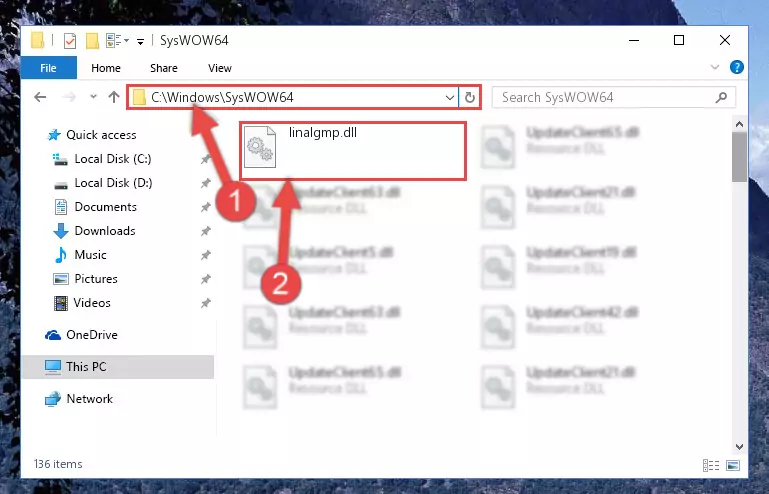
Task: Click the Documents page icon in sidebar
Action: tap(61, 207)
